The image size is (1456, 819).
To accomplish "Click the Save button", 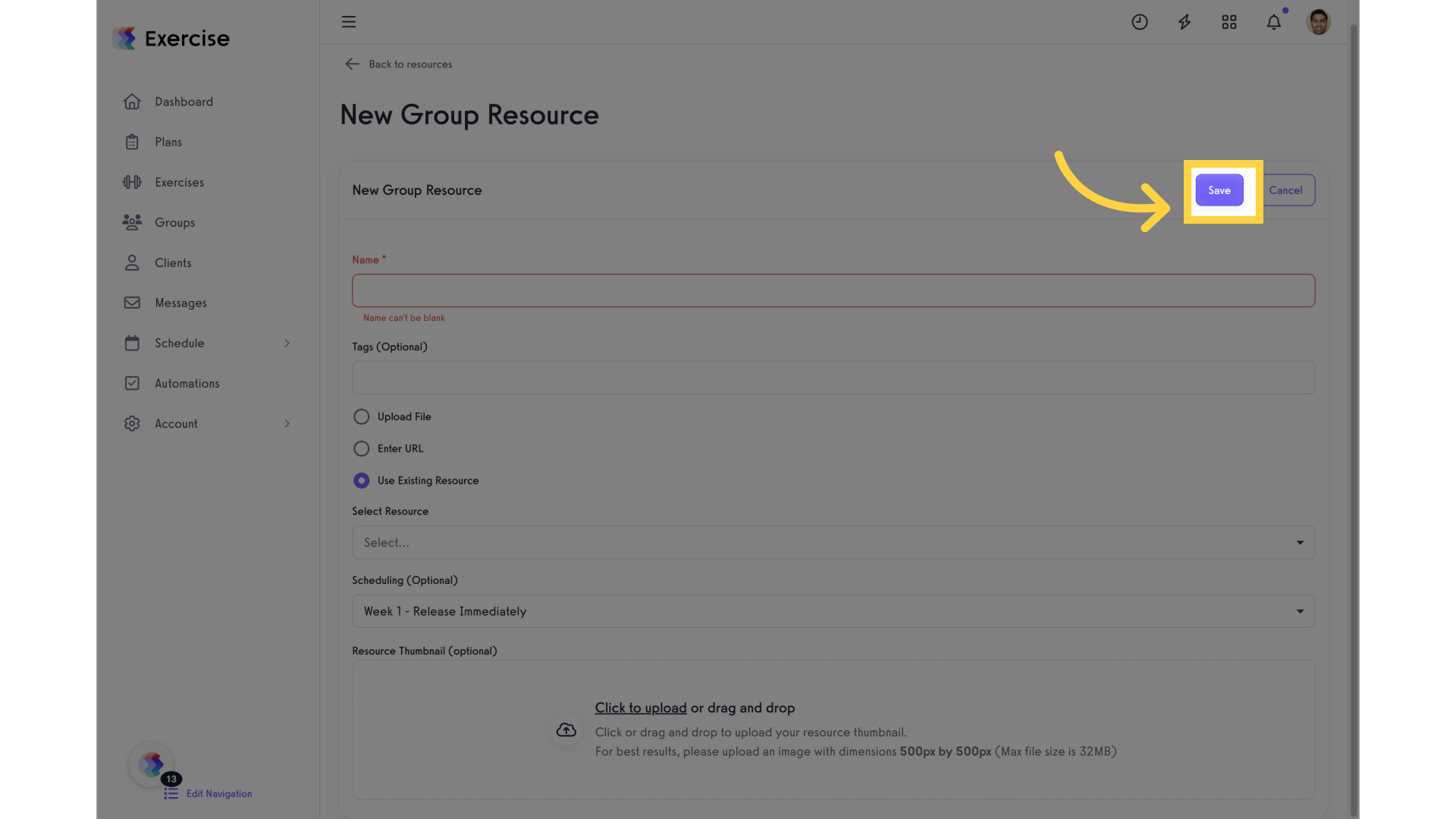I will [1219, 190].
